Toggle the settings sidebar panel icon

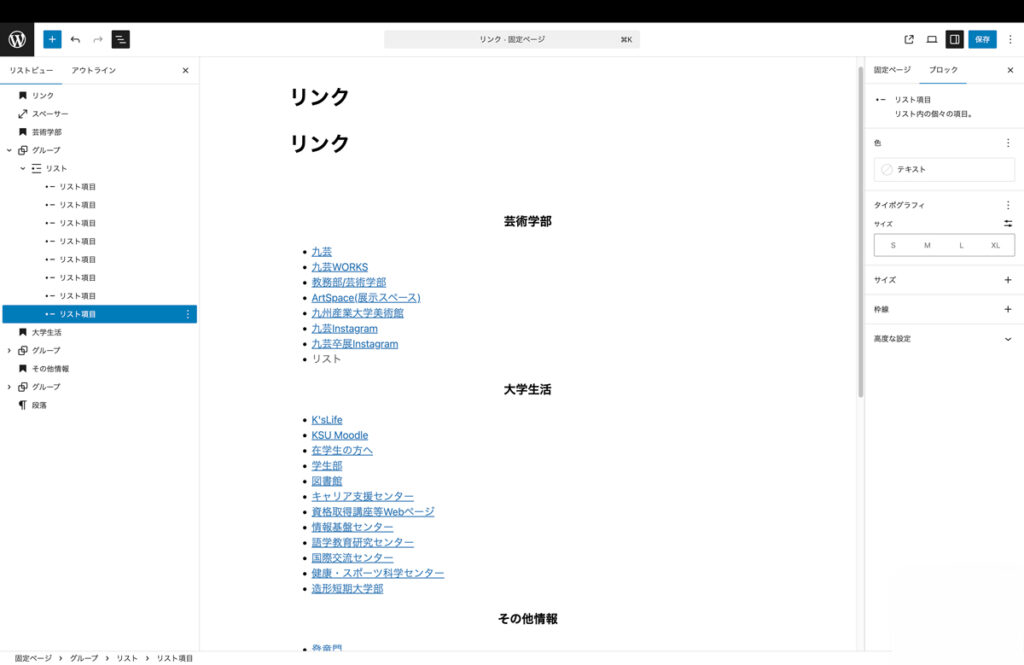[955, 39]
